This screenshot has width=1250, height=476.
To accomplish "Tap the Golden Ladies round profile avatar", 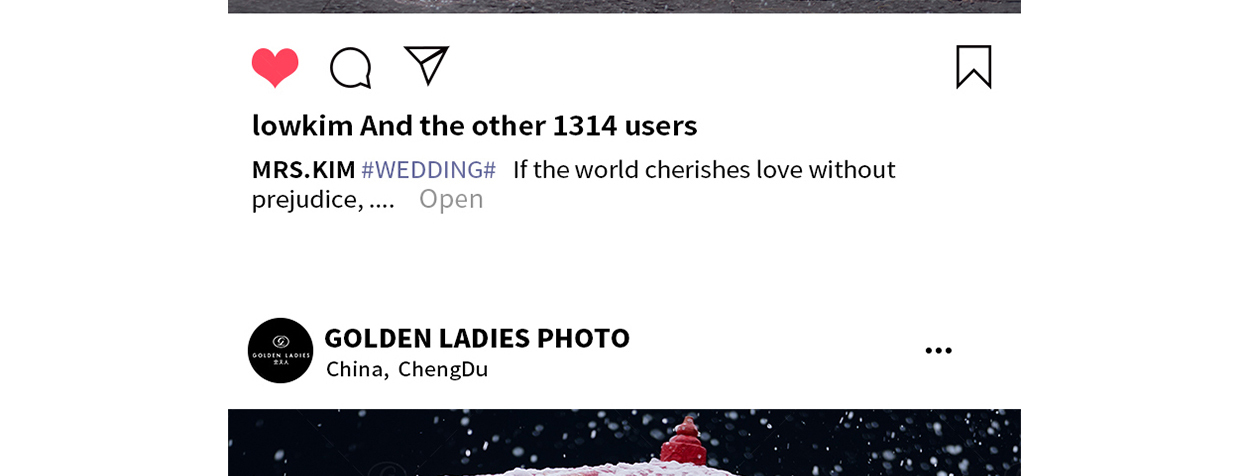I will coord(280,350).
